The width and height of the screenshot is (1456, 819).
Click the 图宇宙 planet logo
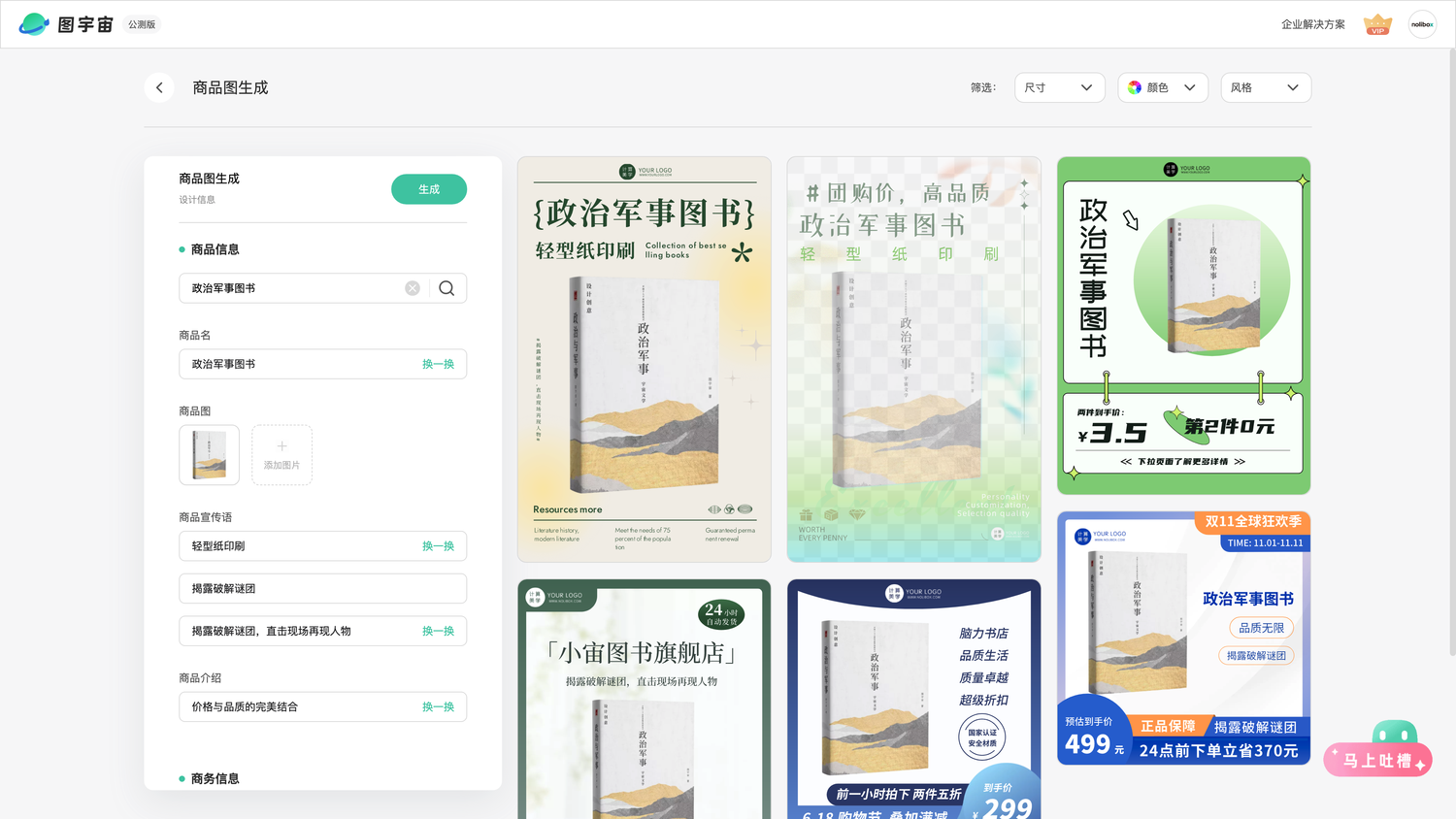34,24
